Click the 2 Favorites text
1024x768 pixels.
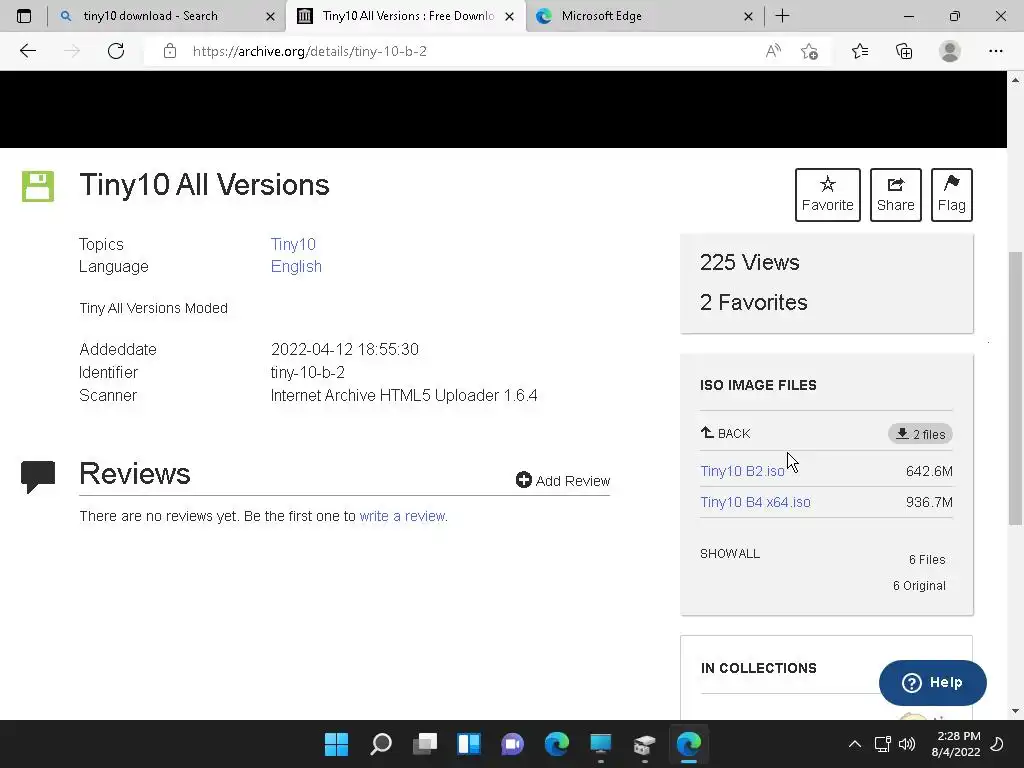[x=754, y=302]
